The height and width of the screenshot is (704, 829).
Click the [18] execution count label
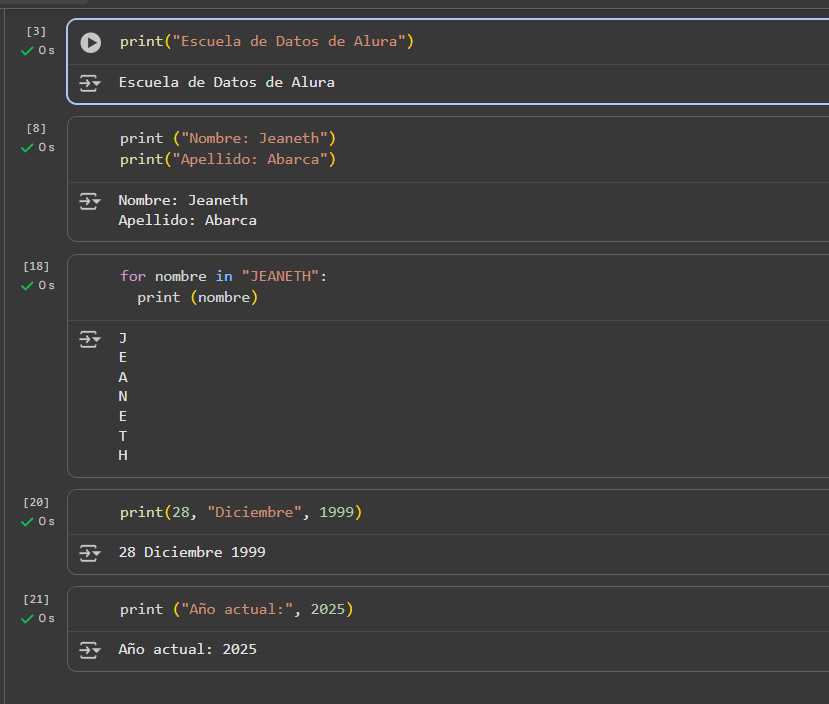[x=37, y=267]
